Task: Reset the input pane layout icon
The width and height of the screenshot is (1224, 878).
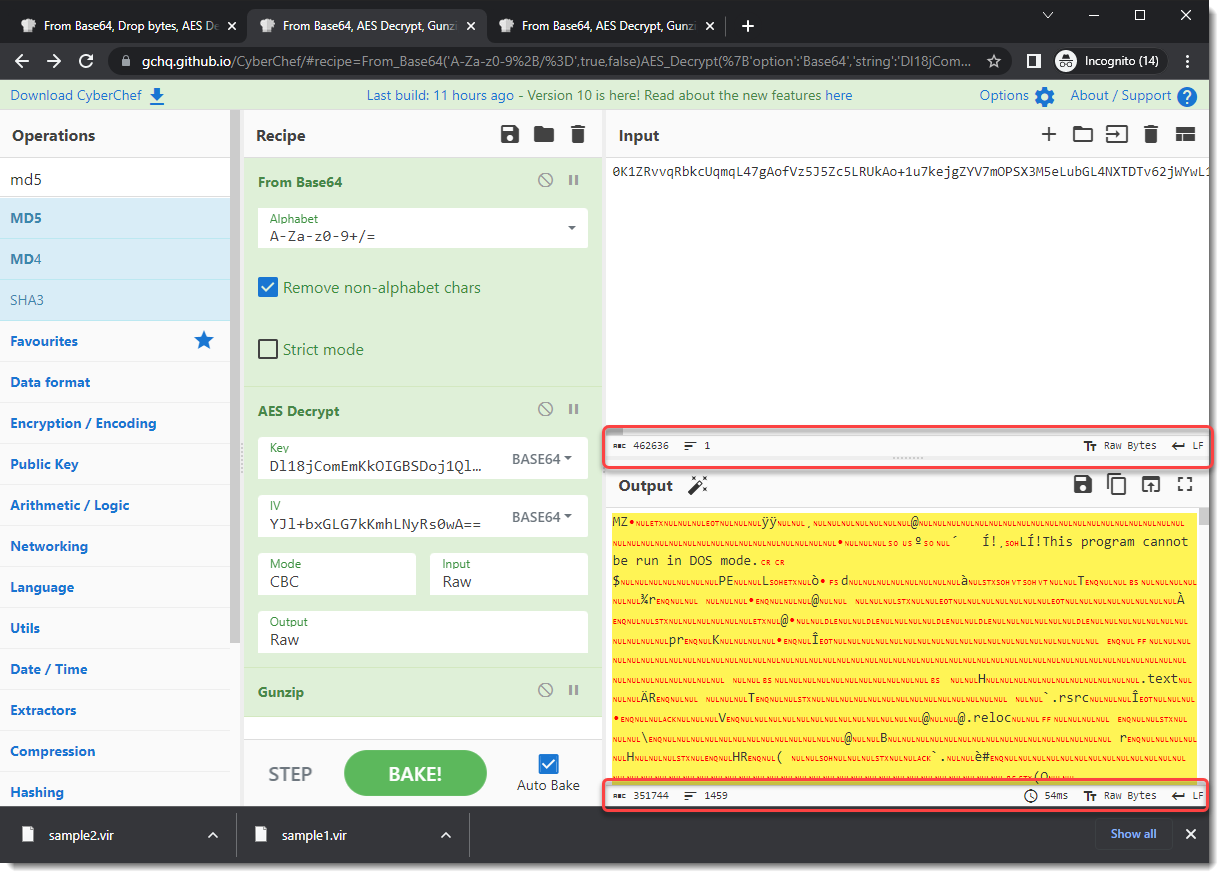Action: pyautogui.click(x=1185, y=135)
